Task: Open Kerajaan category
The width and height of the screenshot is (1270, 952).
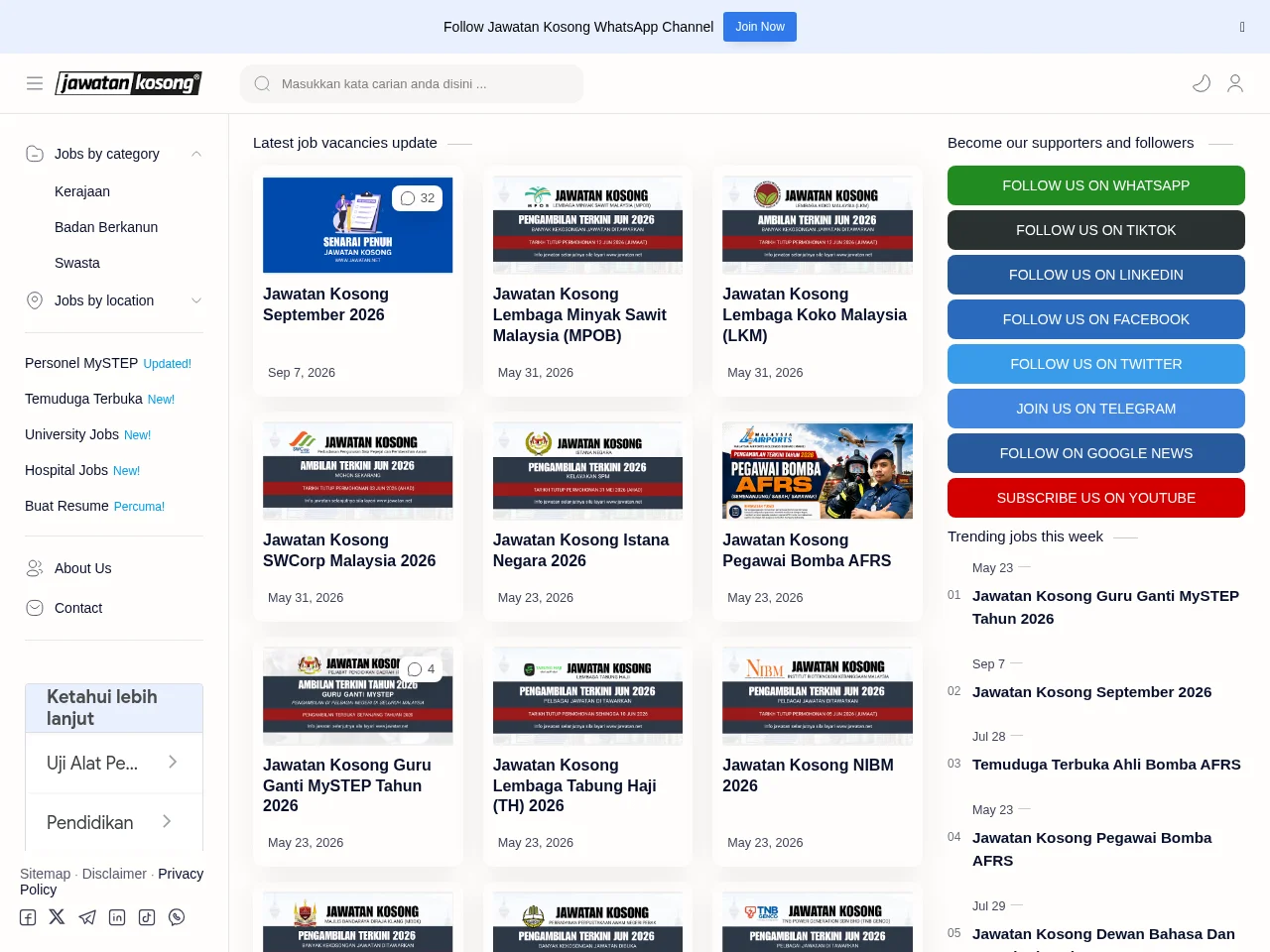Action: (82, 191)
